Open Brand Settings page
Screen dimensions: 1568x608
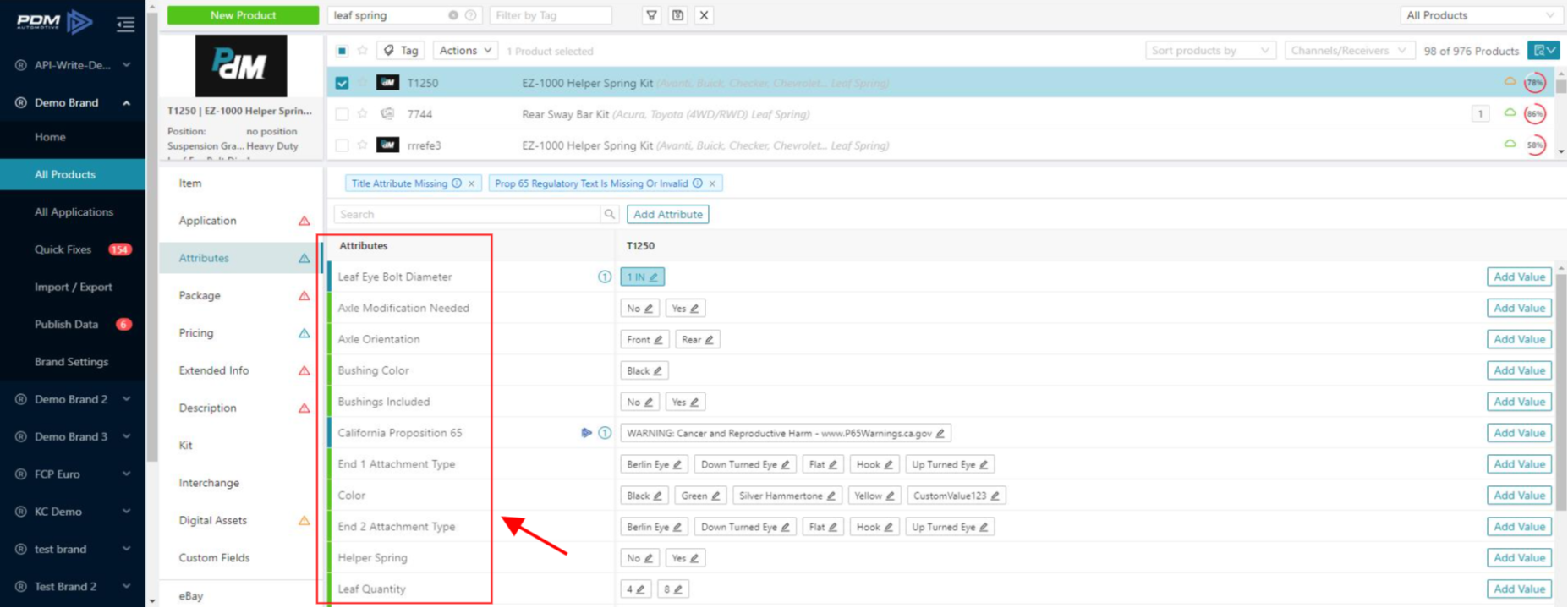(72, 362)
